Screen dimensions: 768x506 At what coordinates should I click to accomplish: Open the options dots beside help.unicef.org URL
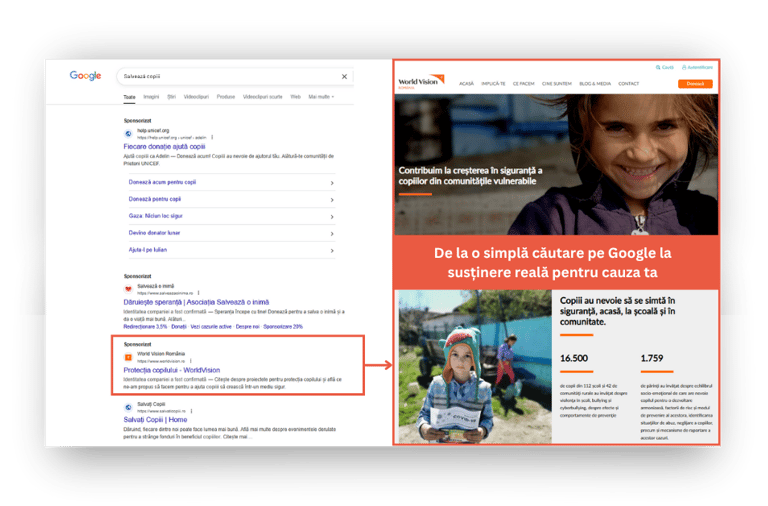pos(212,138)
